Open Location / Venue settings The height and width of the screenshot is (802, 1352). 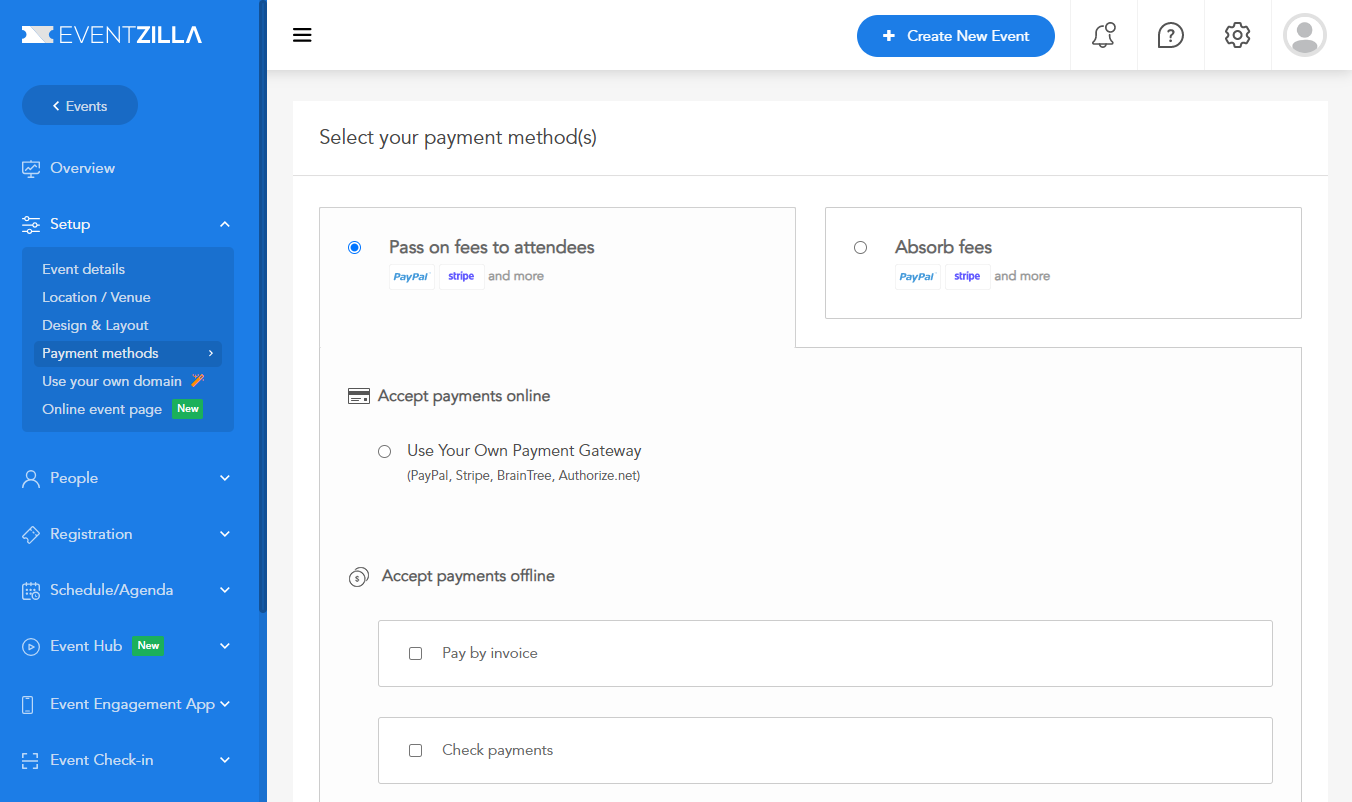pos(96,297)
